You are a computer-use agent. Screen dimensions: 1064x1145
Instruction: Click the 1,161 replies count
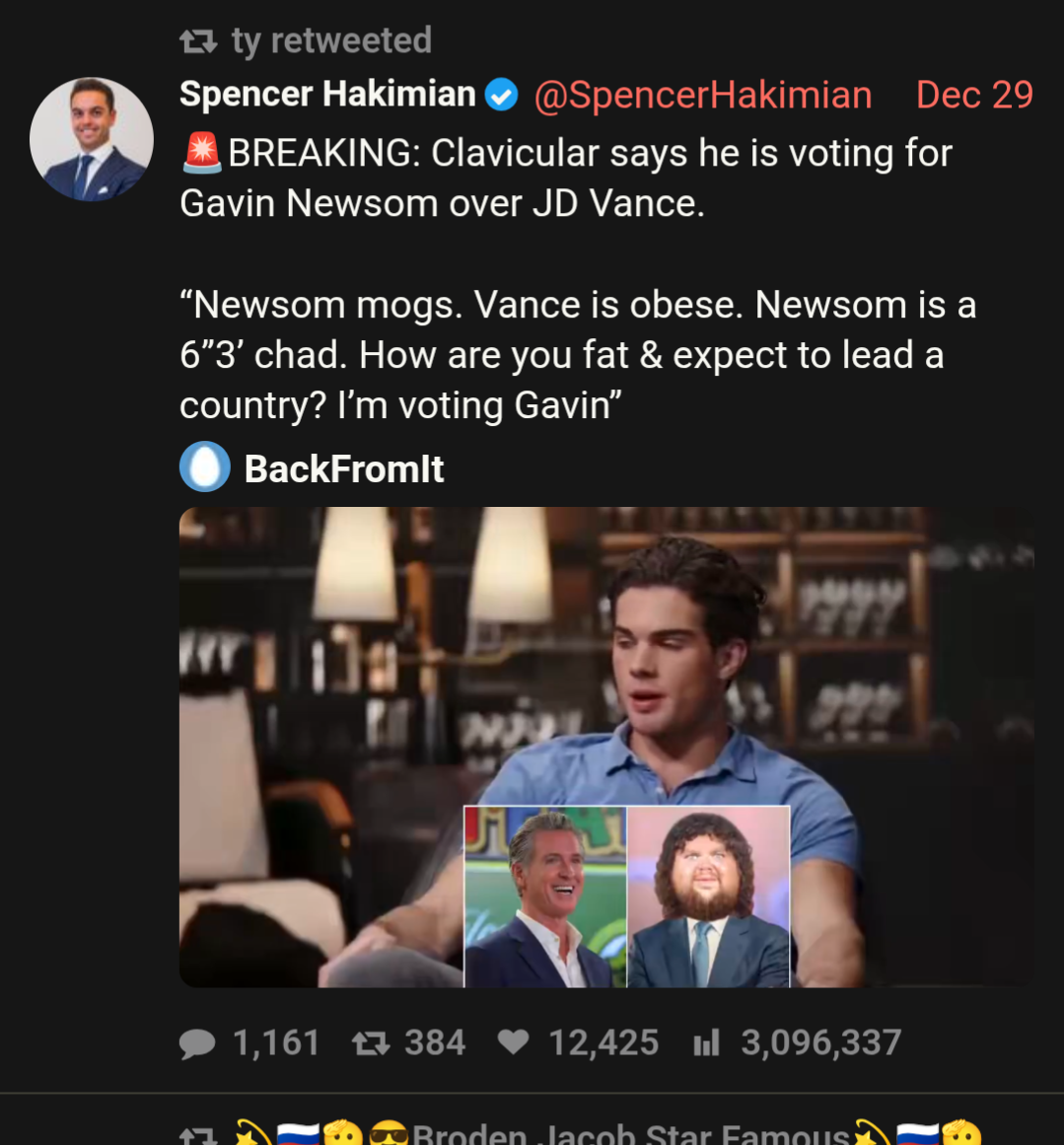[x=276, y=1043]
